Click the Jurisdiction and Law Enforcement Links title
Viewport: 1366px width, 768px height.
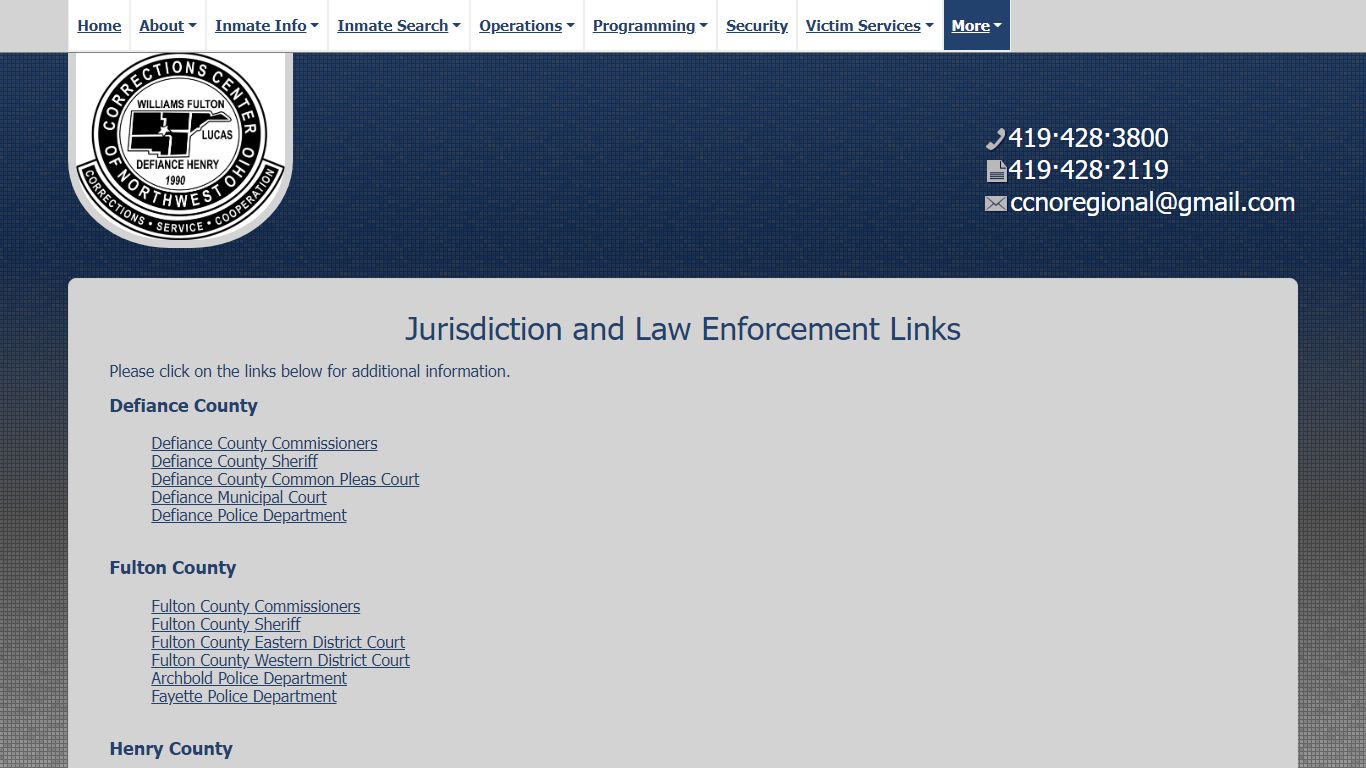[x=683, y=329]
